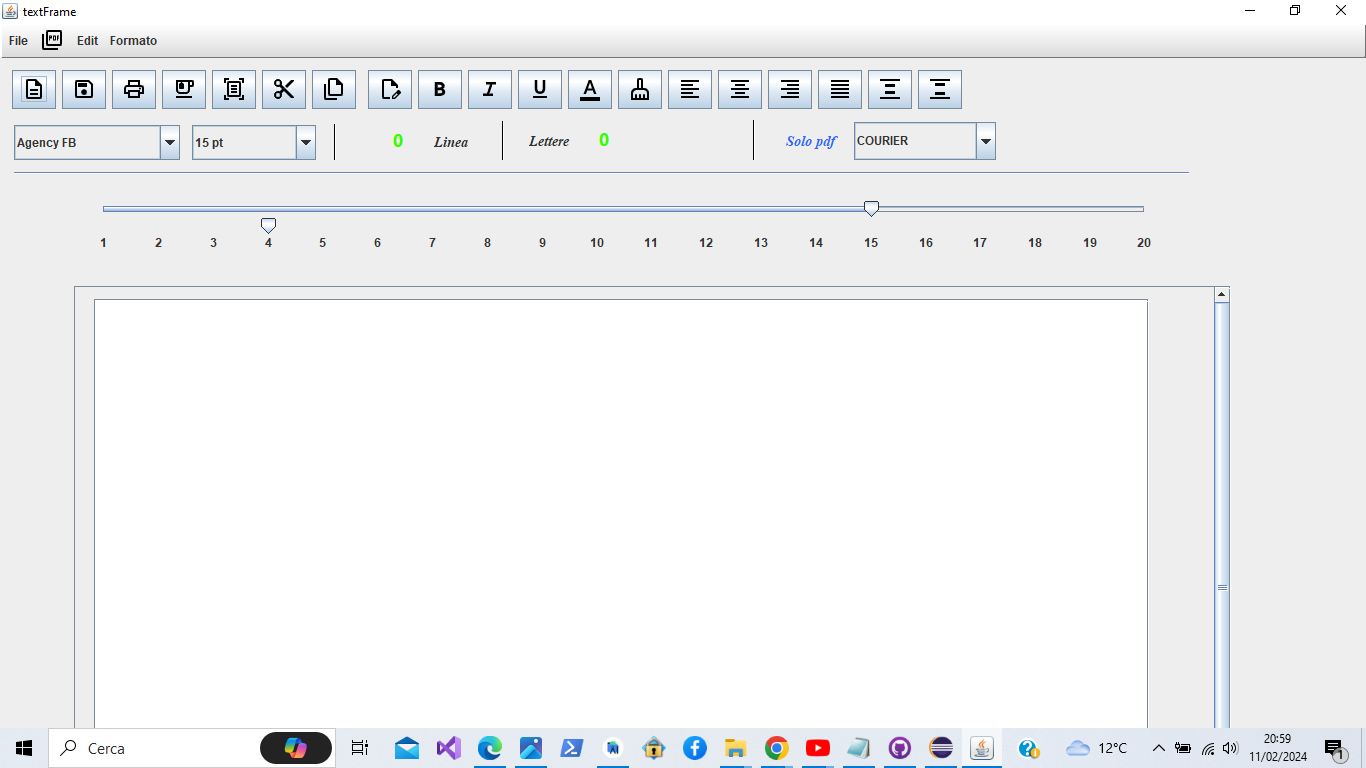
Task: Open the PDF tool beside the File menu
Action: (51, 39)
